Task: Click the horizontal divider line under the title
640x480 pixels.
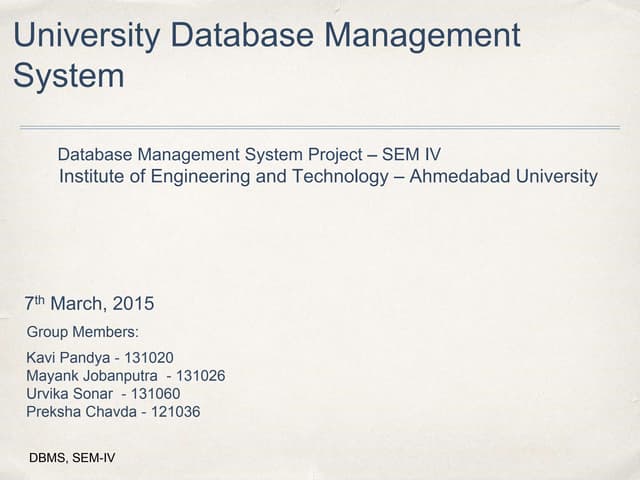Action: pos(319,128)
